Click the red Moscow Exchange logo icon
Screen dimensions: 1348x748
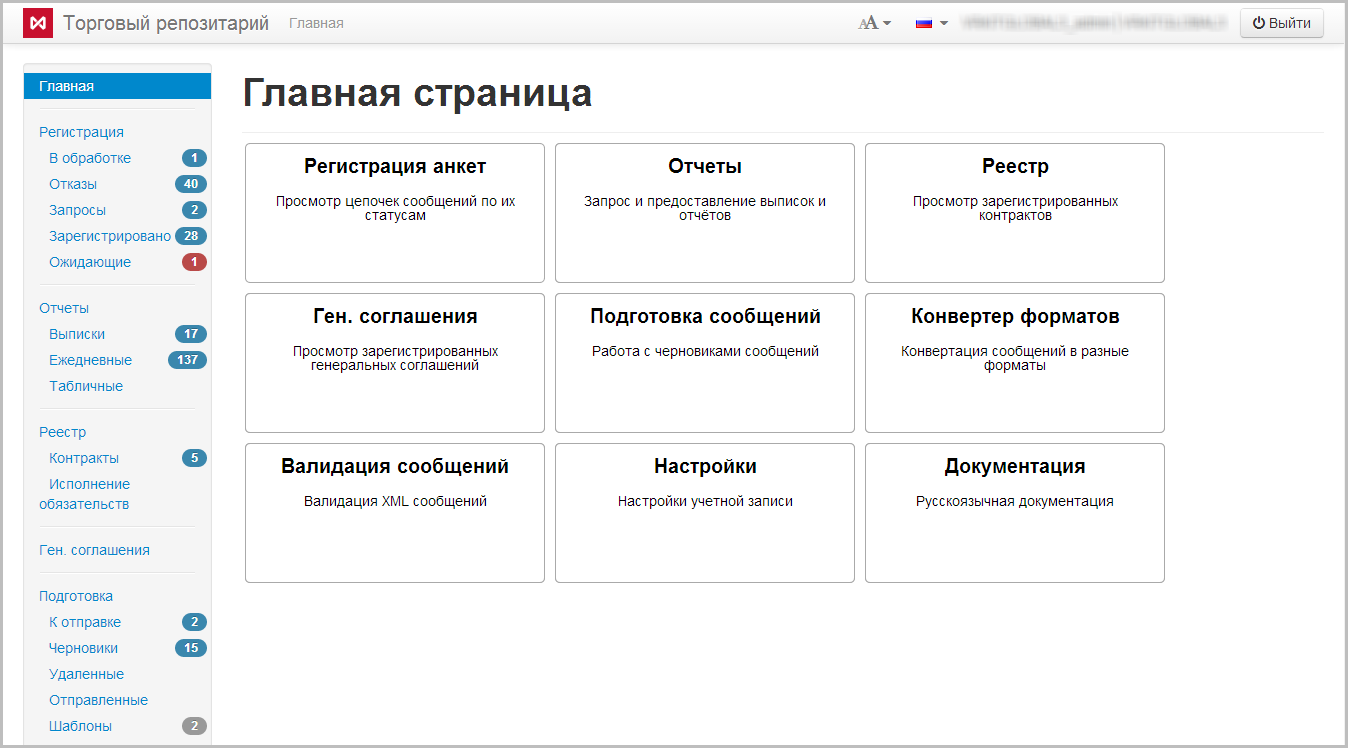coord(38,23)
